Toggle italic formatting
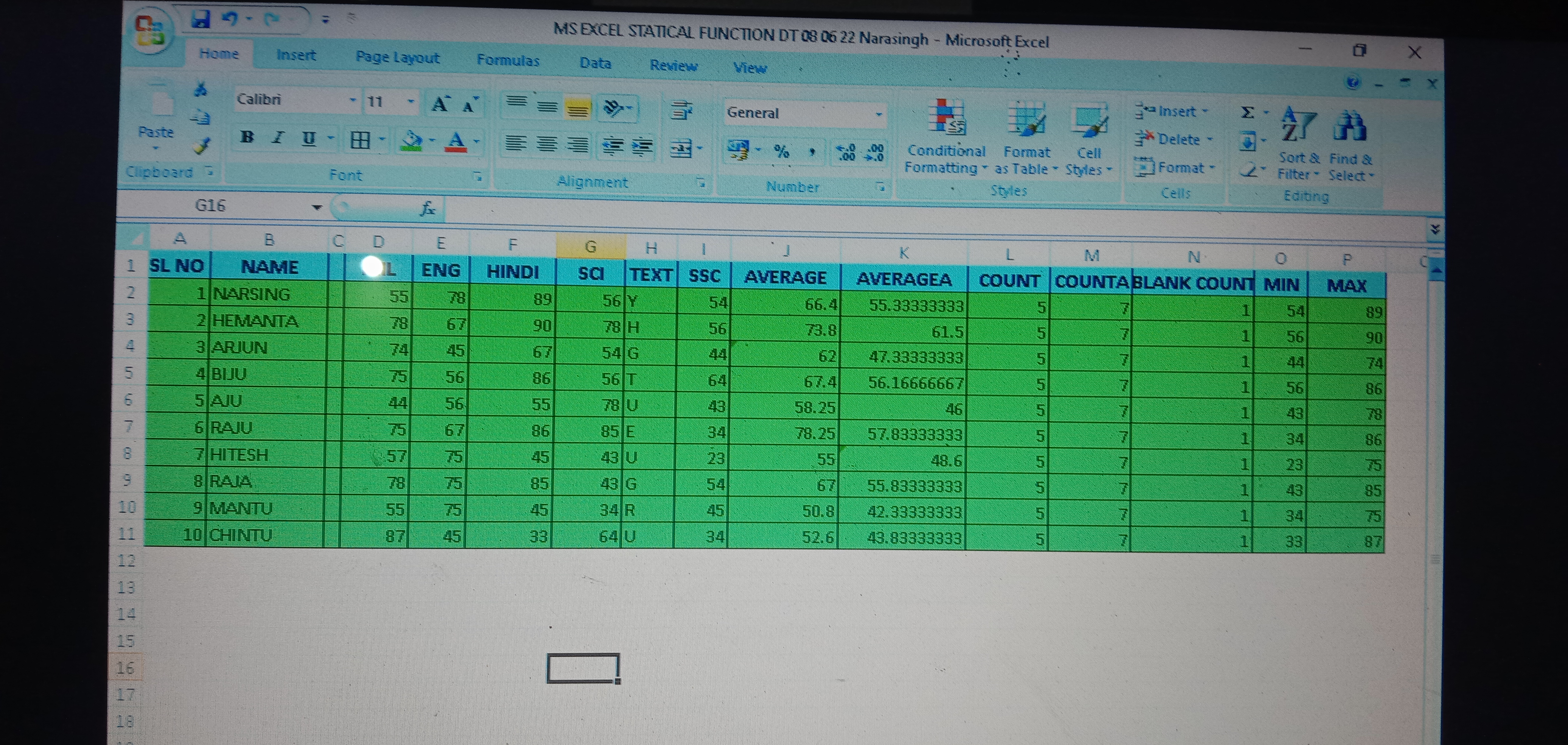Screen dimensions: 1568x745 tap(278, 138)
